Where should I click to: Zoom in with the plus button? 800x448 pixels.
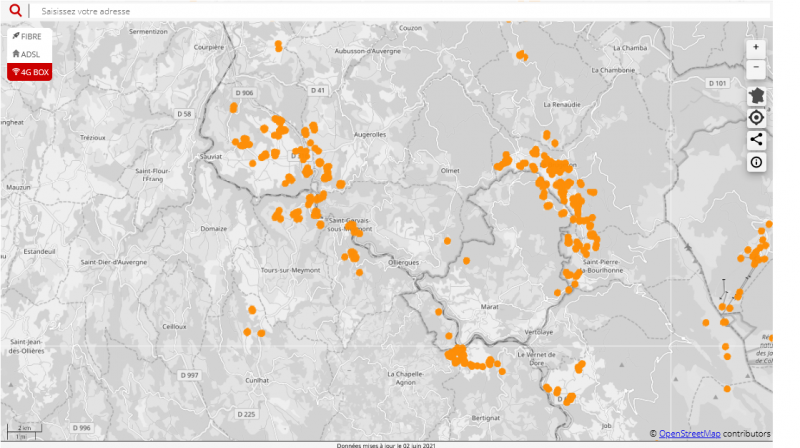pos(756,47)
